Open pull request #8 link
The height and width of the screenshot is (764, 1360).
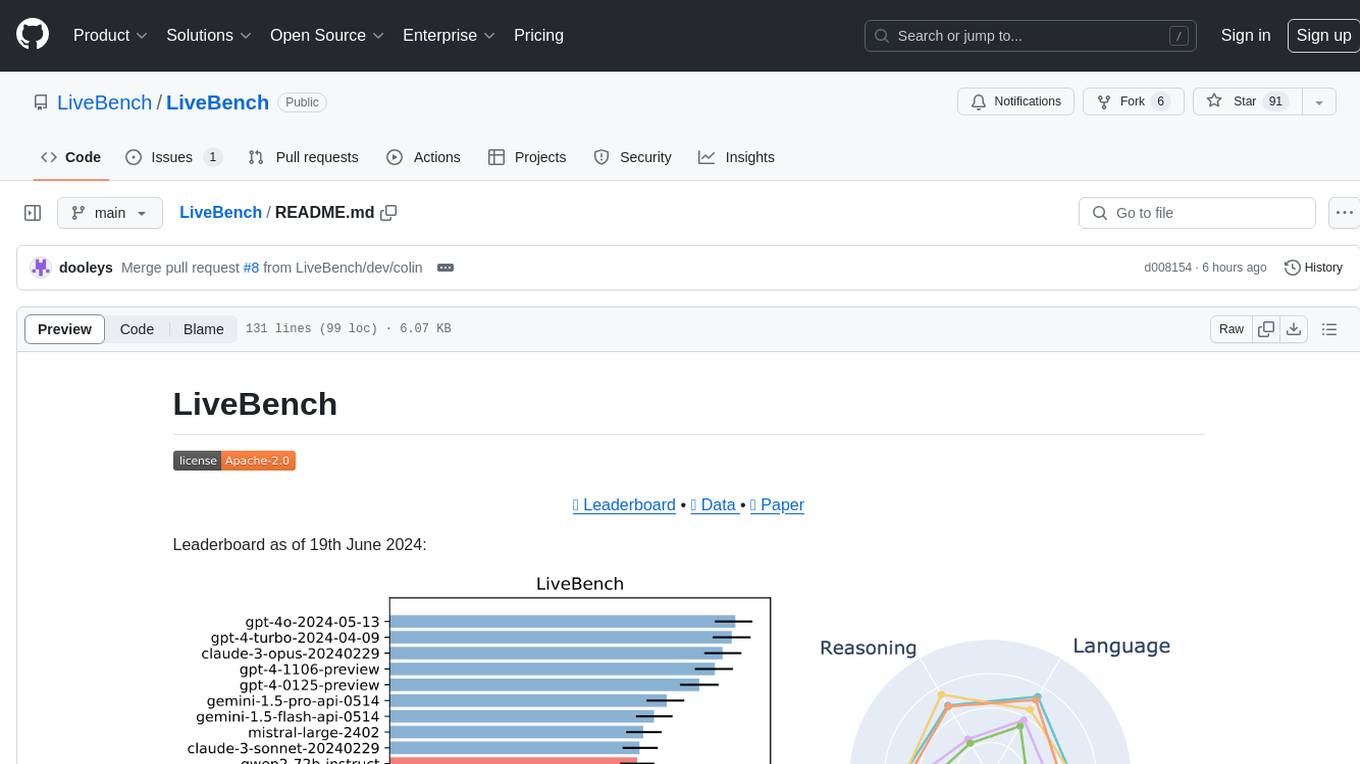click(251, 267)
